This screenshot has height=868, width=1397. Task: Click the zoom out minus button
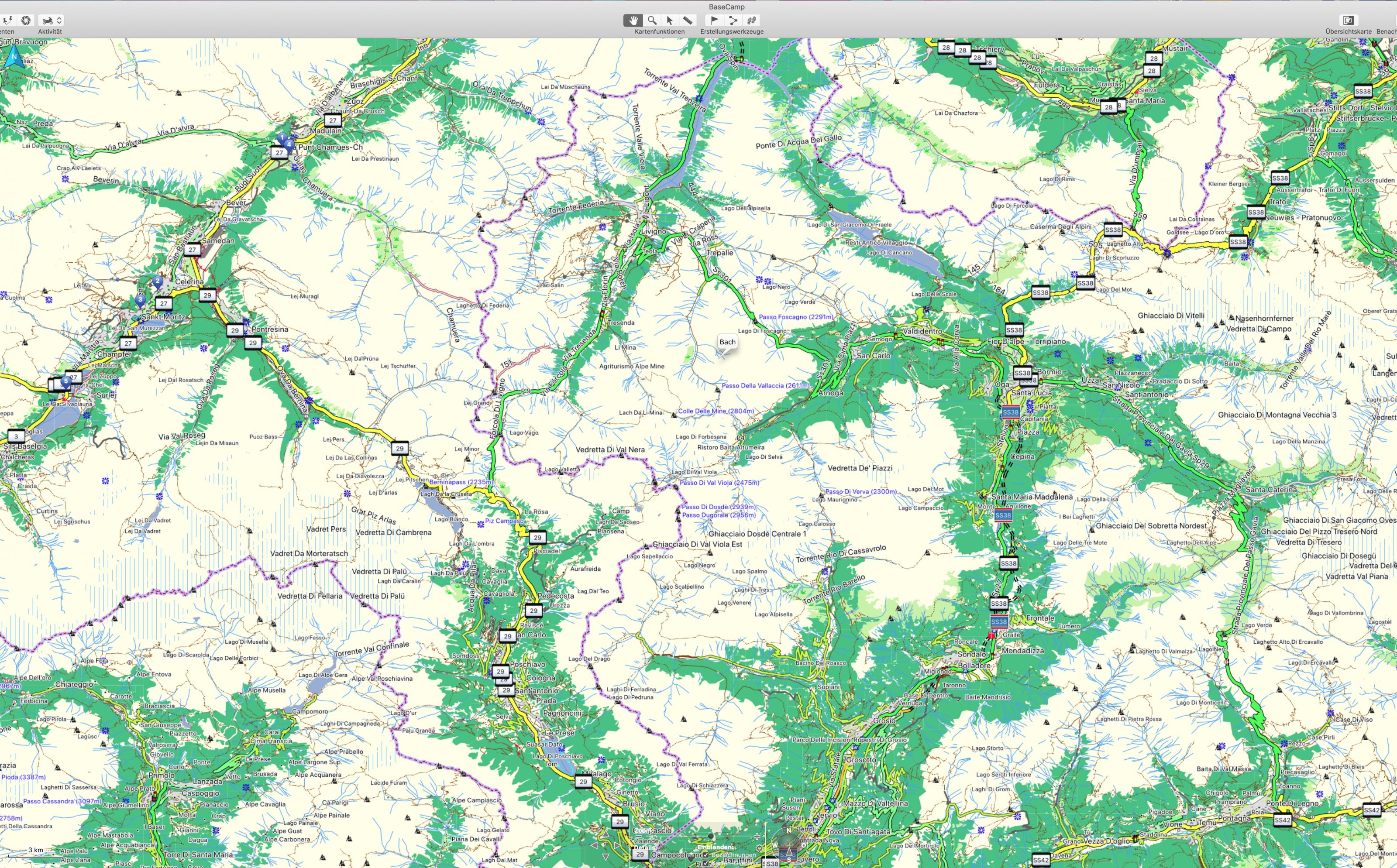point(639,837)
